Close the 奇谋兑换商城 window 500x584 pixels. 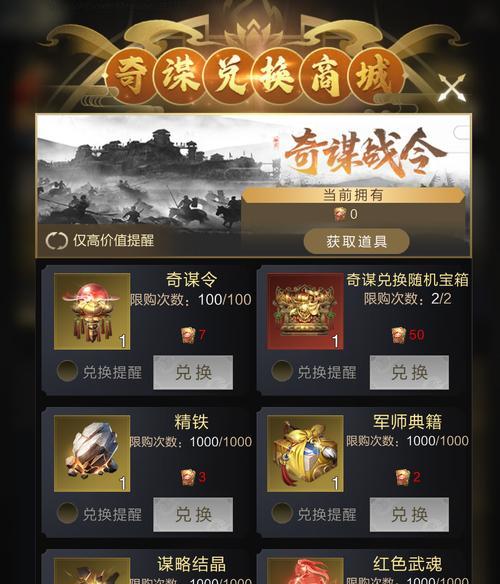[452, 88]
